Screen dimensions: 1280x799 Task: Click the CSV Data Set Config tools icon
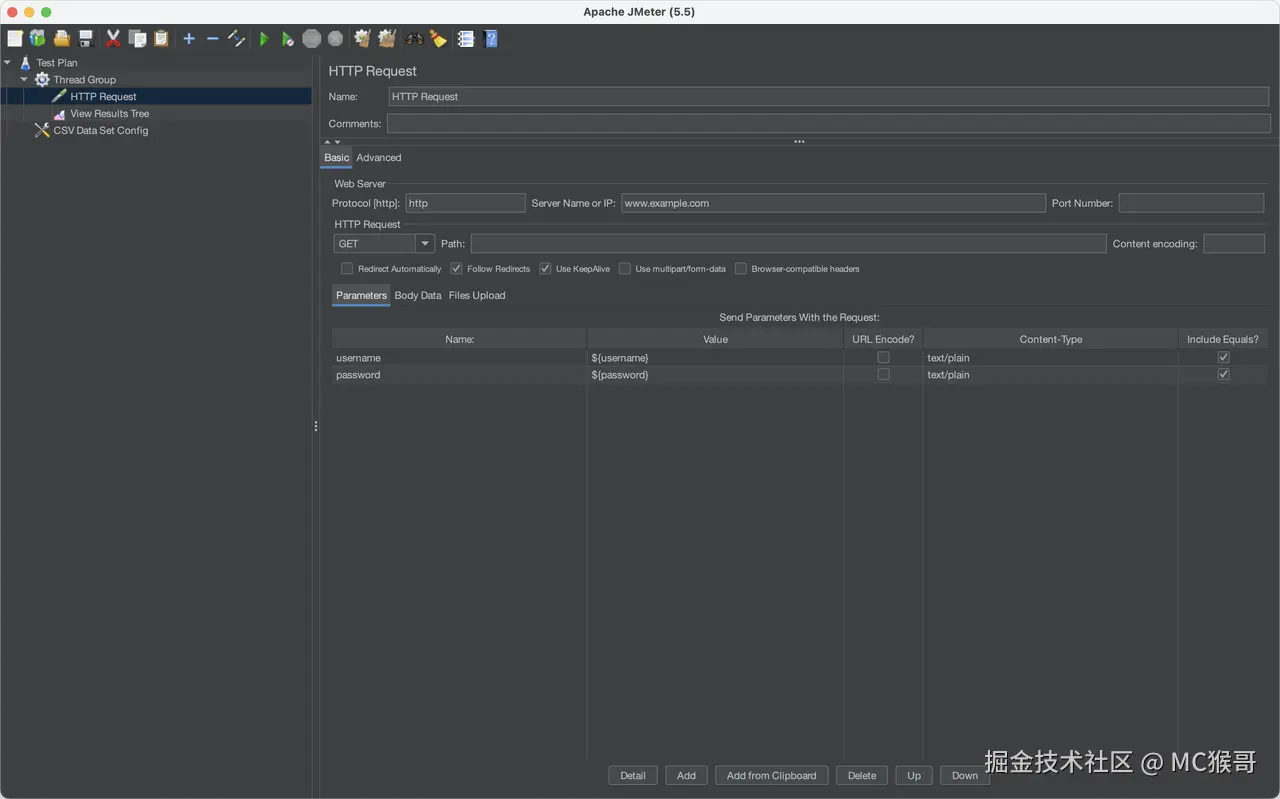tap(42, 130)
